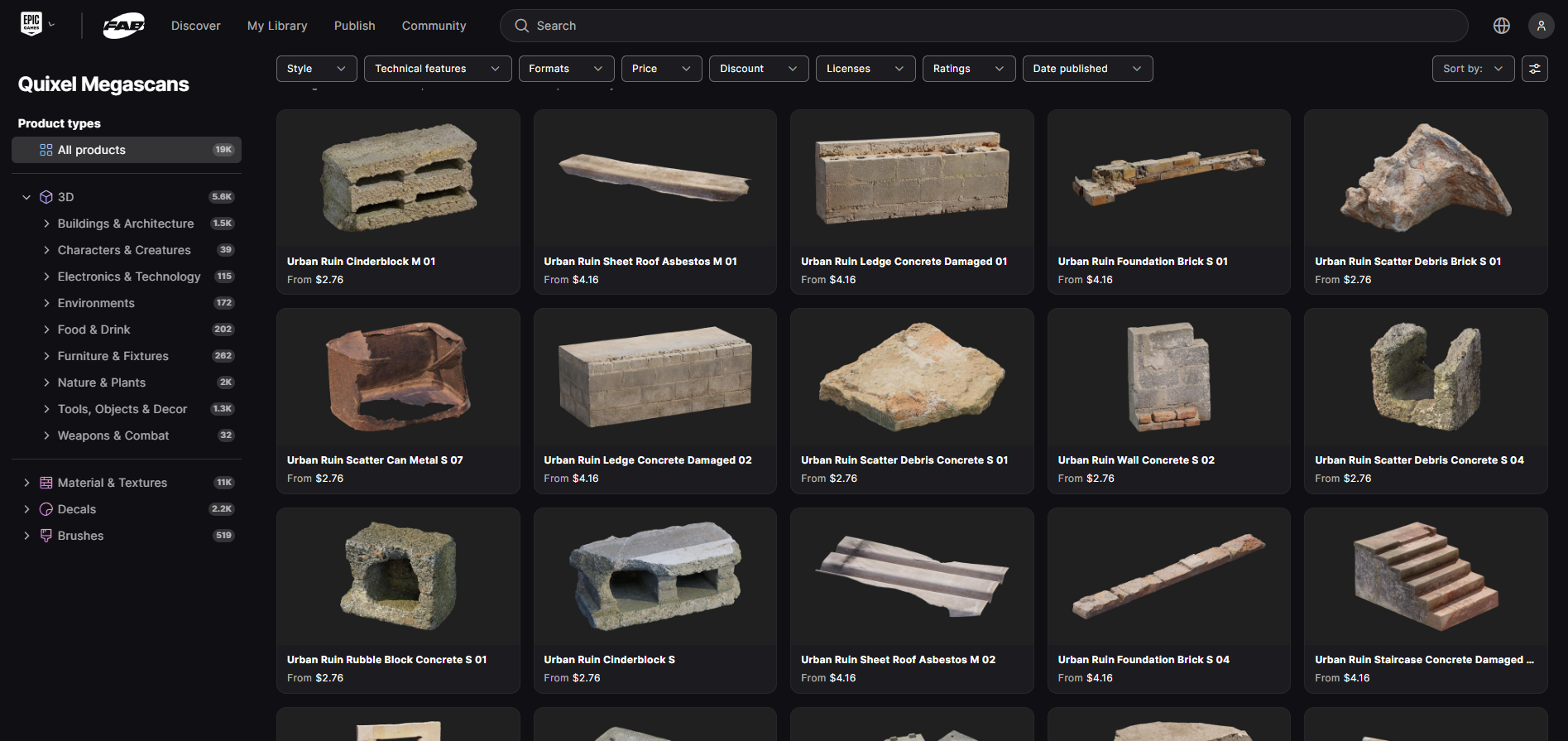Open the Publish nav tab
Image resolution: width=1568 pixels, height=741 pixels.
[355, 26]
